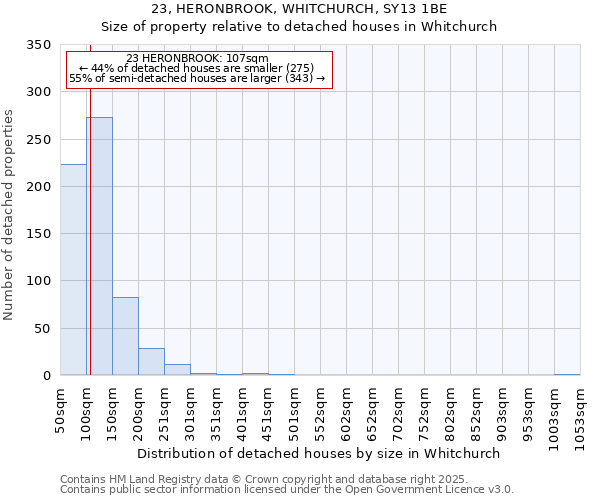Click the x-axis tick label '802sqm'
The image size is (600, 500).
pyautogui.click(x=451, y=415)
